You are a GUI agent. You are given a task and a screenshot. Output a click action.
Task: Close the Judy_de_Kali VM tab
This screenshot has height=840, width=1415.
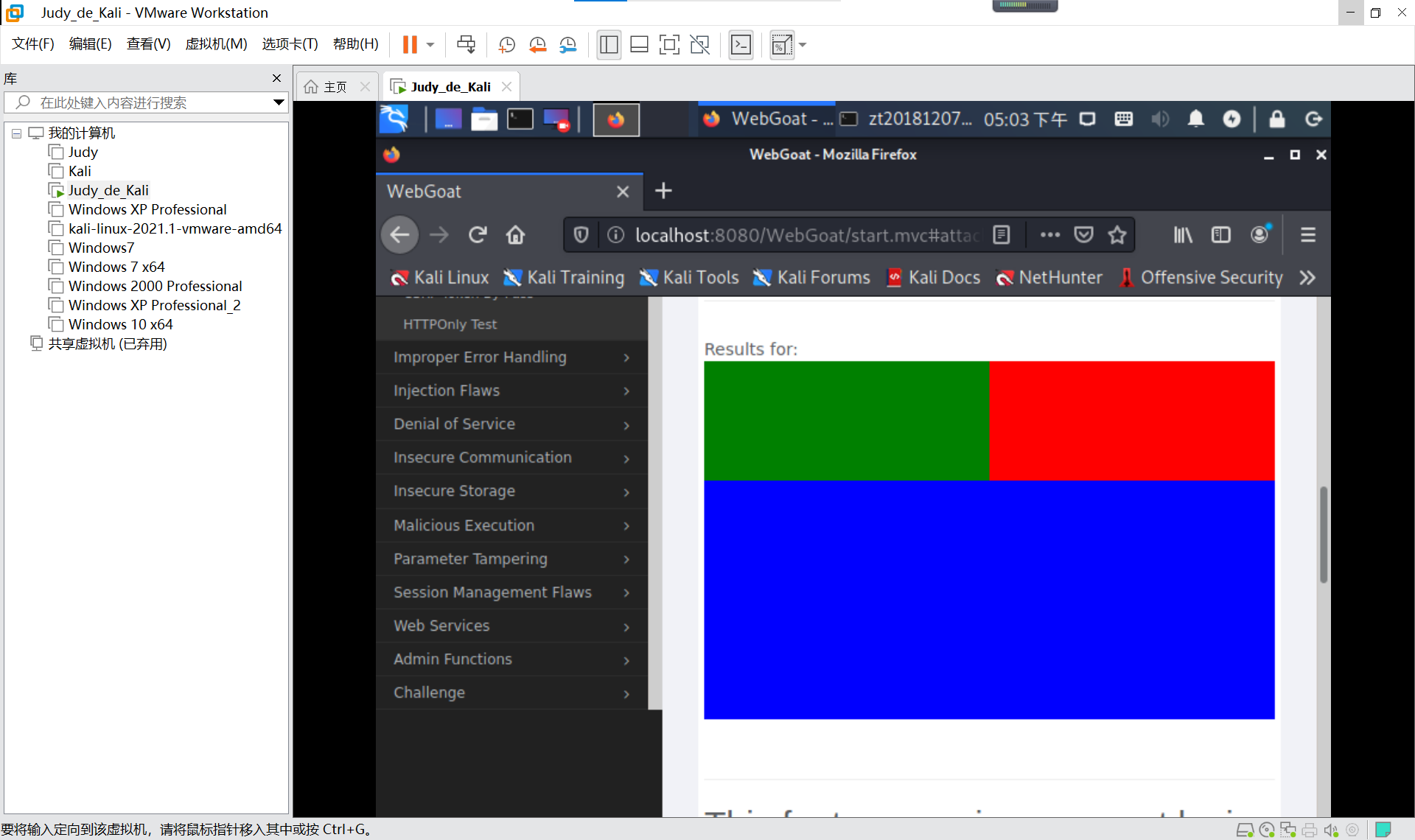coord(506,87)
